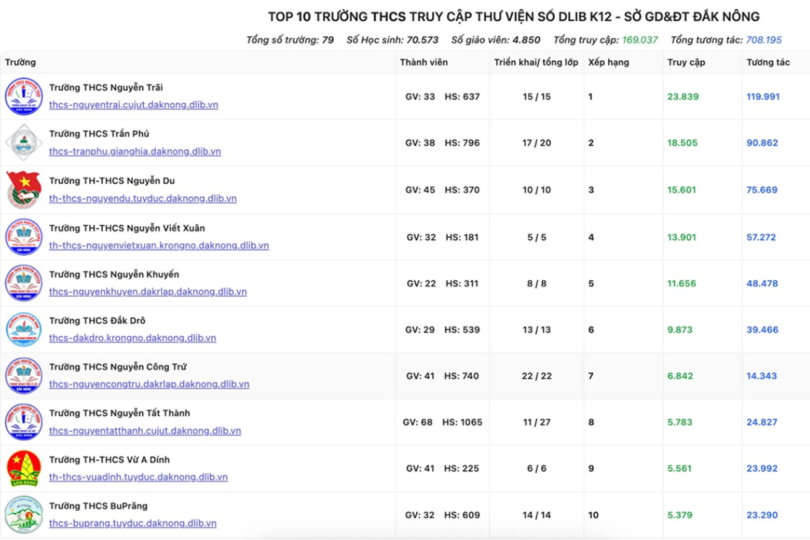Click the THCS Nguyễn Khuyến school logo
The image size is (810, 540).
coord(24,283)
